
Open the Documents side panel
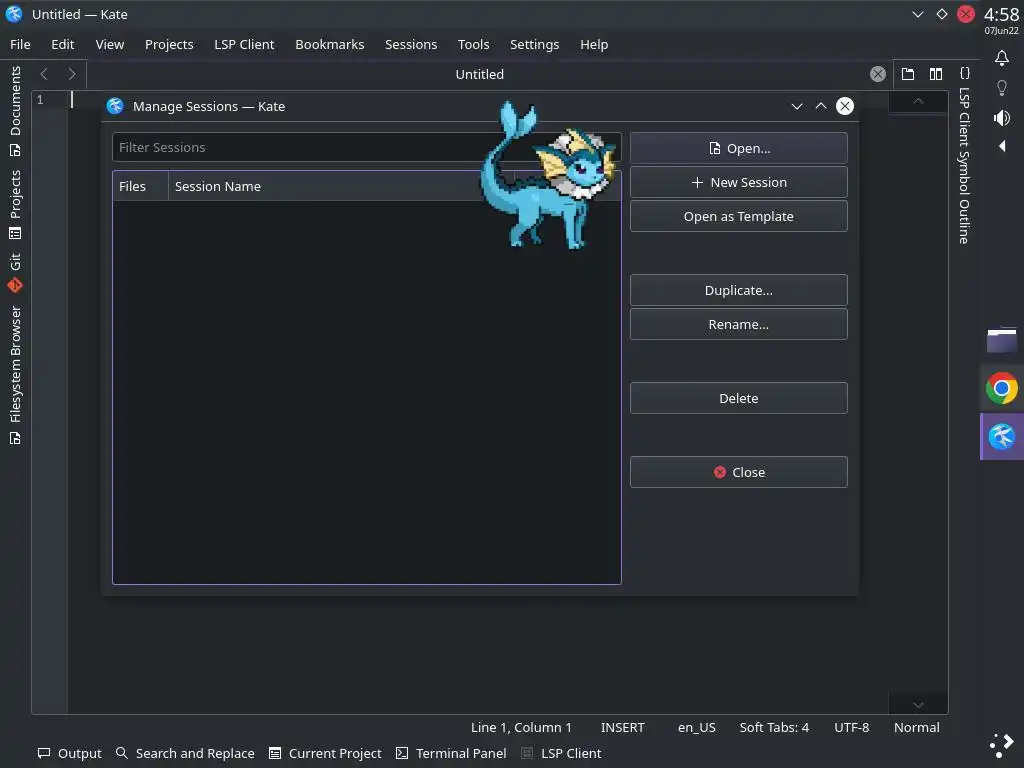[x=15, y=111]
